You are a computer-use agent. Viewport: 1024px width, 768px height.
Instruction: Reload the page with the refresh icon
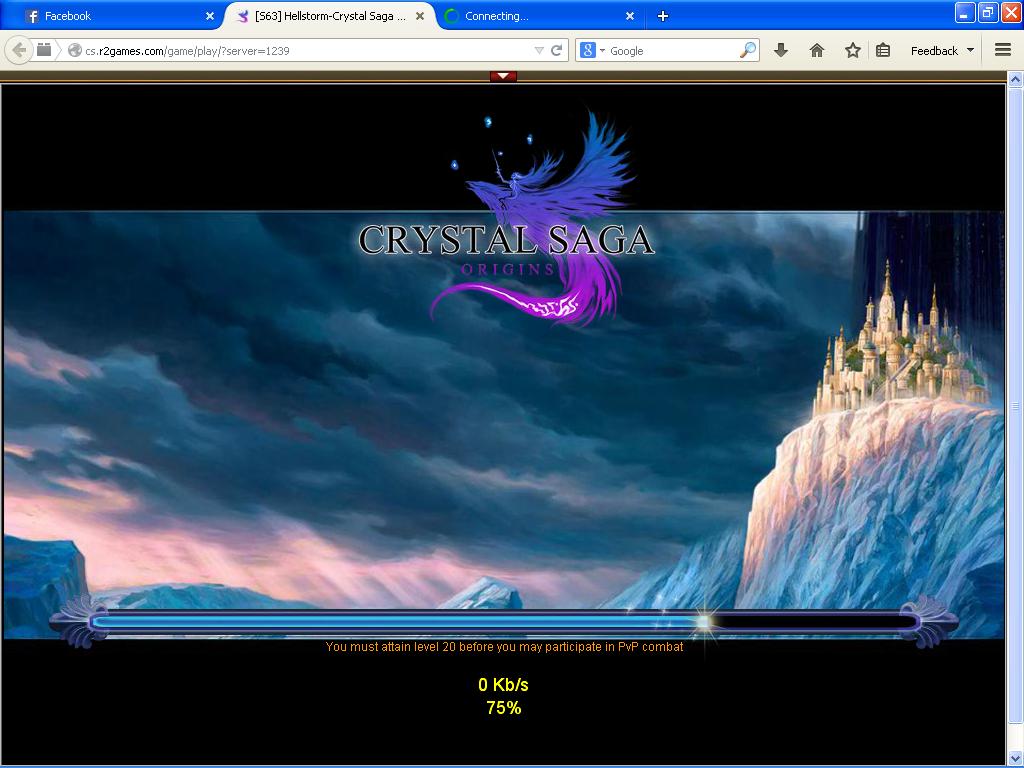click(557, 50)
